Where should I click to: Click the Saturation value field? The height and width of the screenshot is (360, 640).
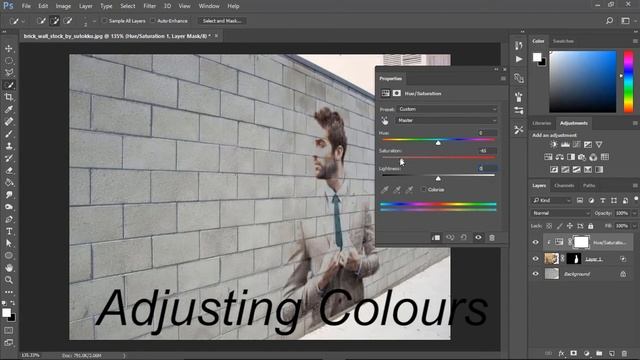(x=487, y=151)
